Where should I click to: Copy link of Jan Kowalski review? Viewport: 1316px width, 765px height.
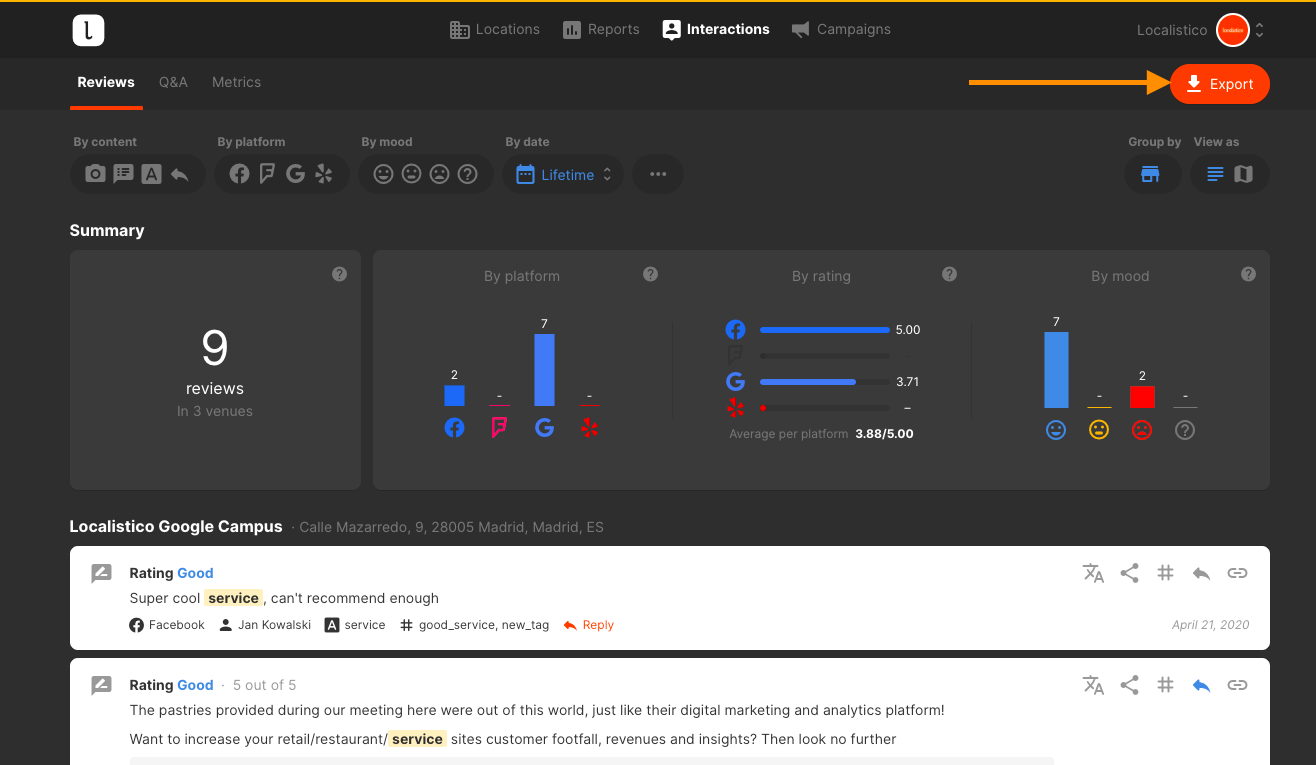coord(1237,573)
